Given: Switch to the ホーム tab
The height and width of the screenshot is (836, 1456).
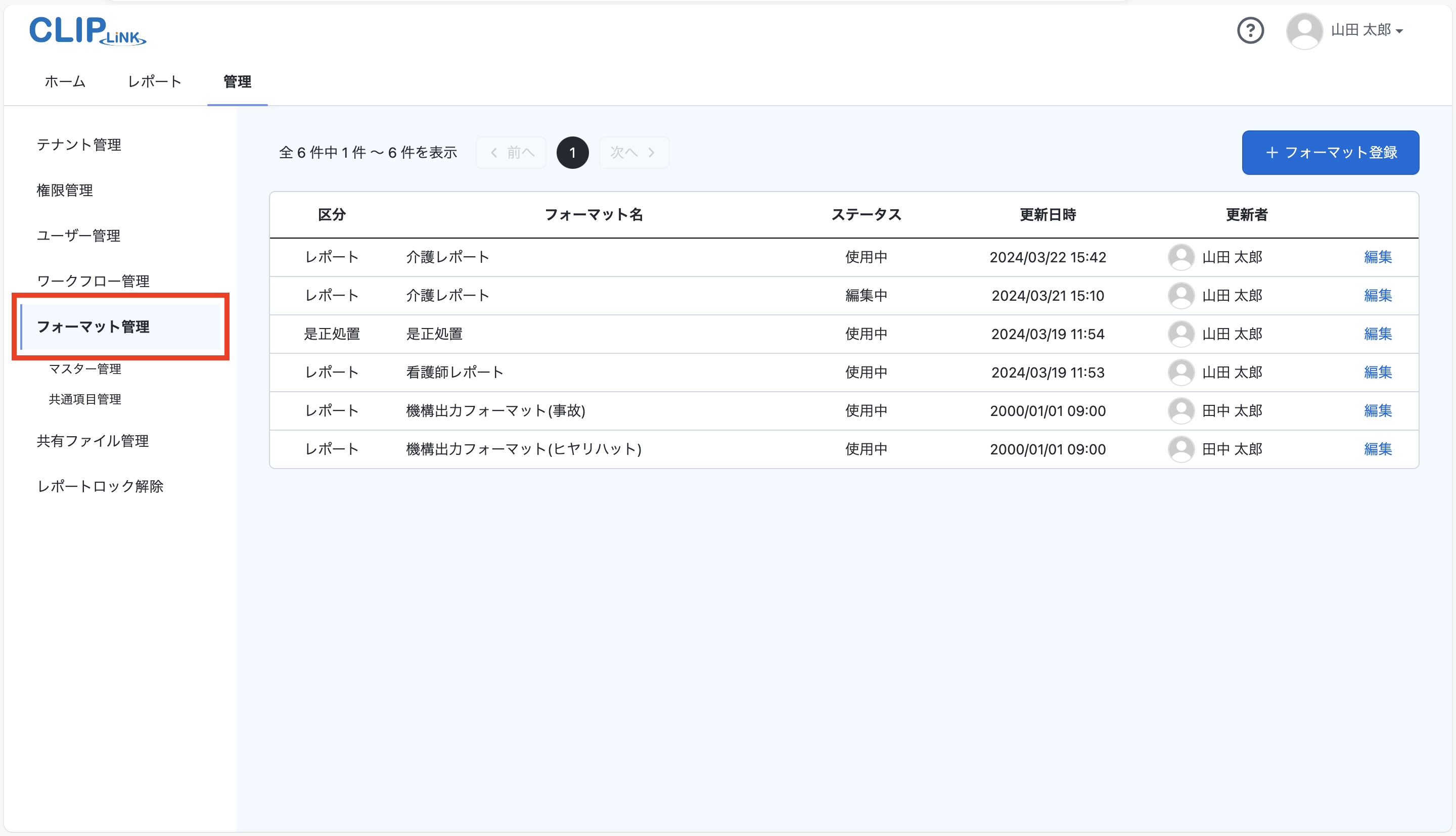Looking at the screenshot, I should 65,81.
